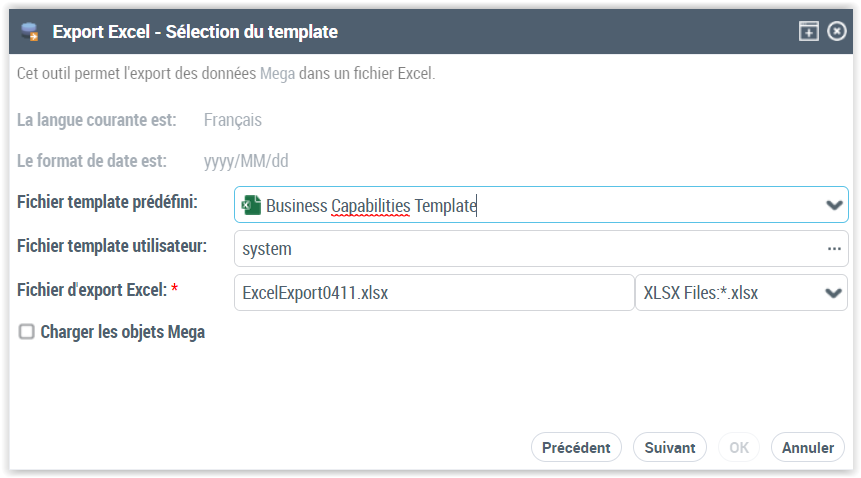
Task: Focus the user template field containing system
Action: pos(520,248)
